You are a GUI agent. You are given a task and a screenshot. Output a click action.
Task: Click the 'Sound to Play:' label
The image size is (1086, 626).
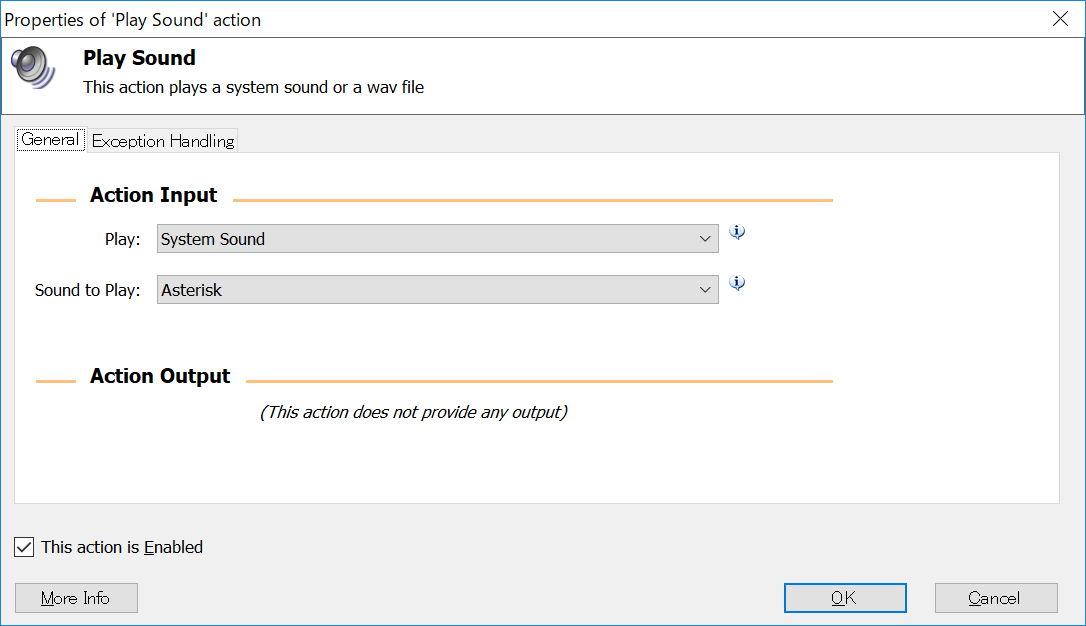click(x=87, y=290)
